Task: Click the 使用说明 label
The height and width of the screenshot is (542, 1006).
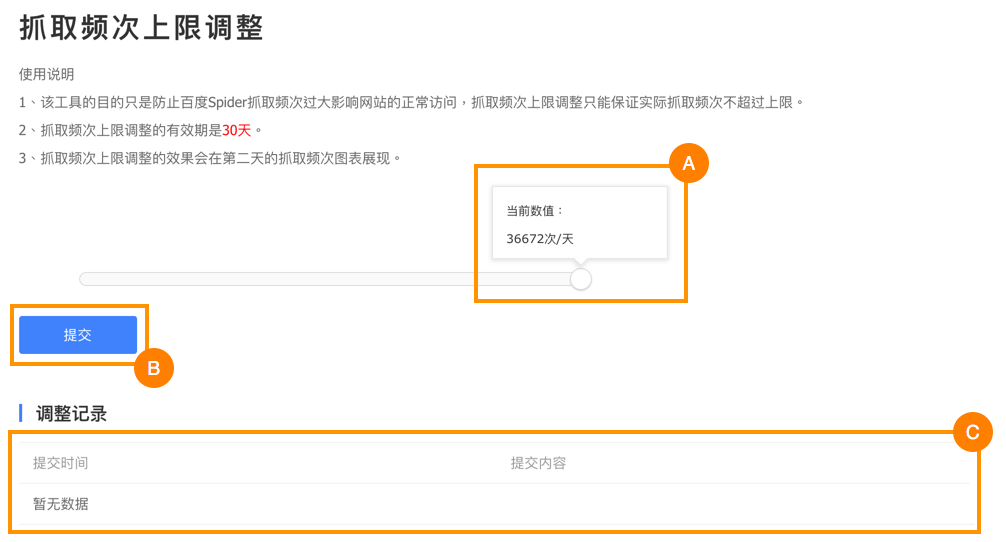Action: click(46, 74)
